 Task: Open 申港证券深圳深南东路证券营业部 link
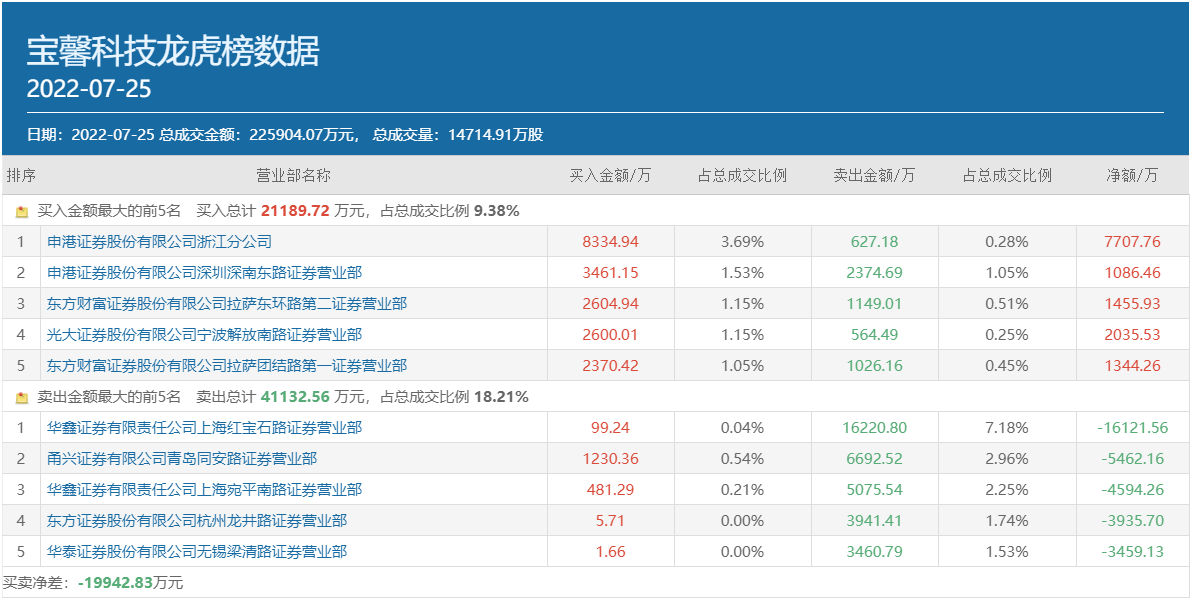click(204, 273)
